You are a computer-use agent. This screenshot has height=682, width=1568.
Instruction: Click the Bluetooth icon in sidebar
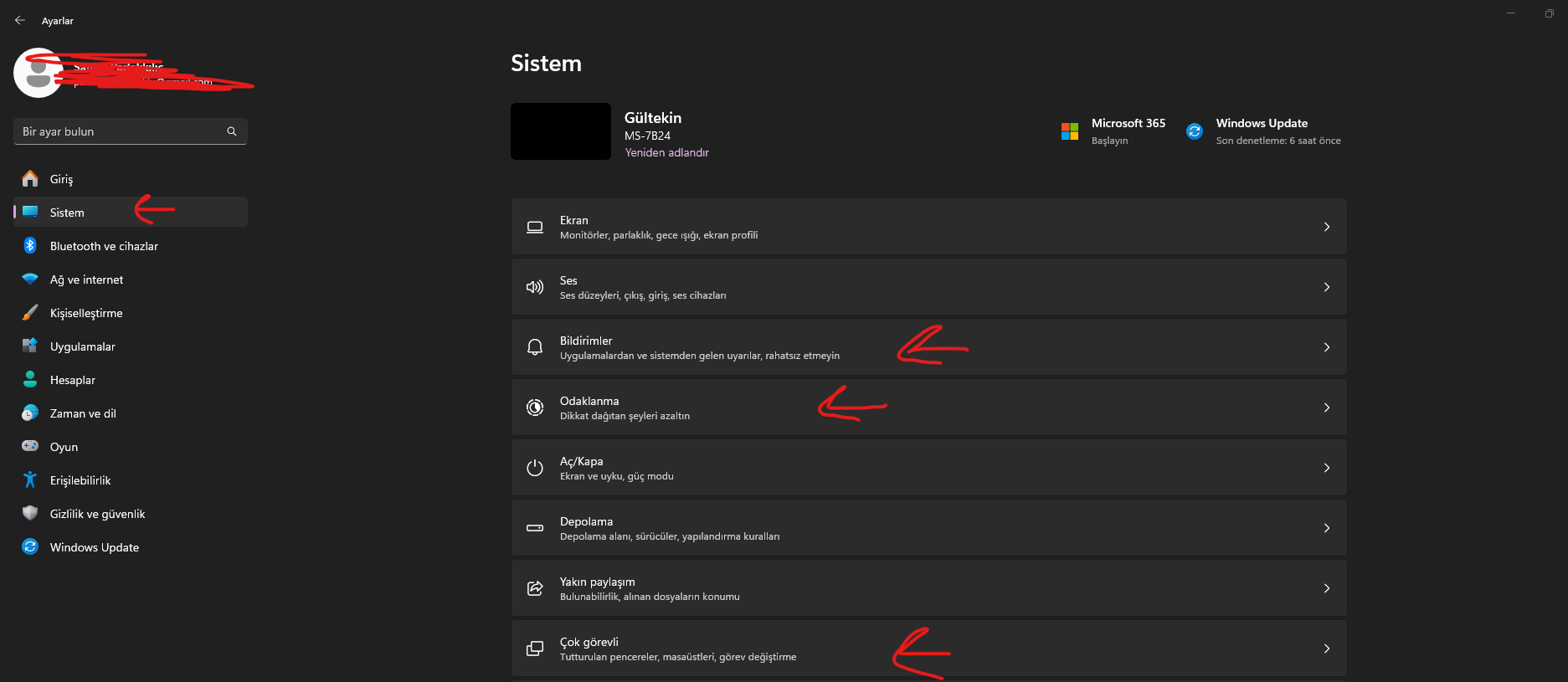[30, 246]
